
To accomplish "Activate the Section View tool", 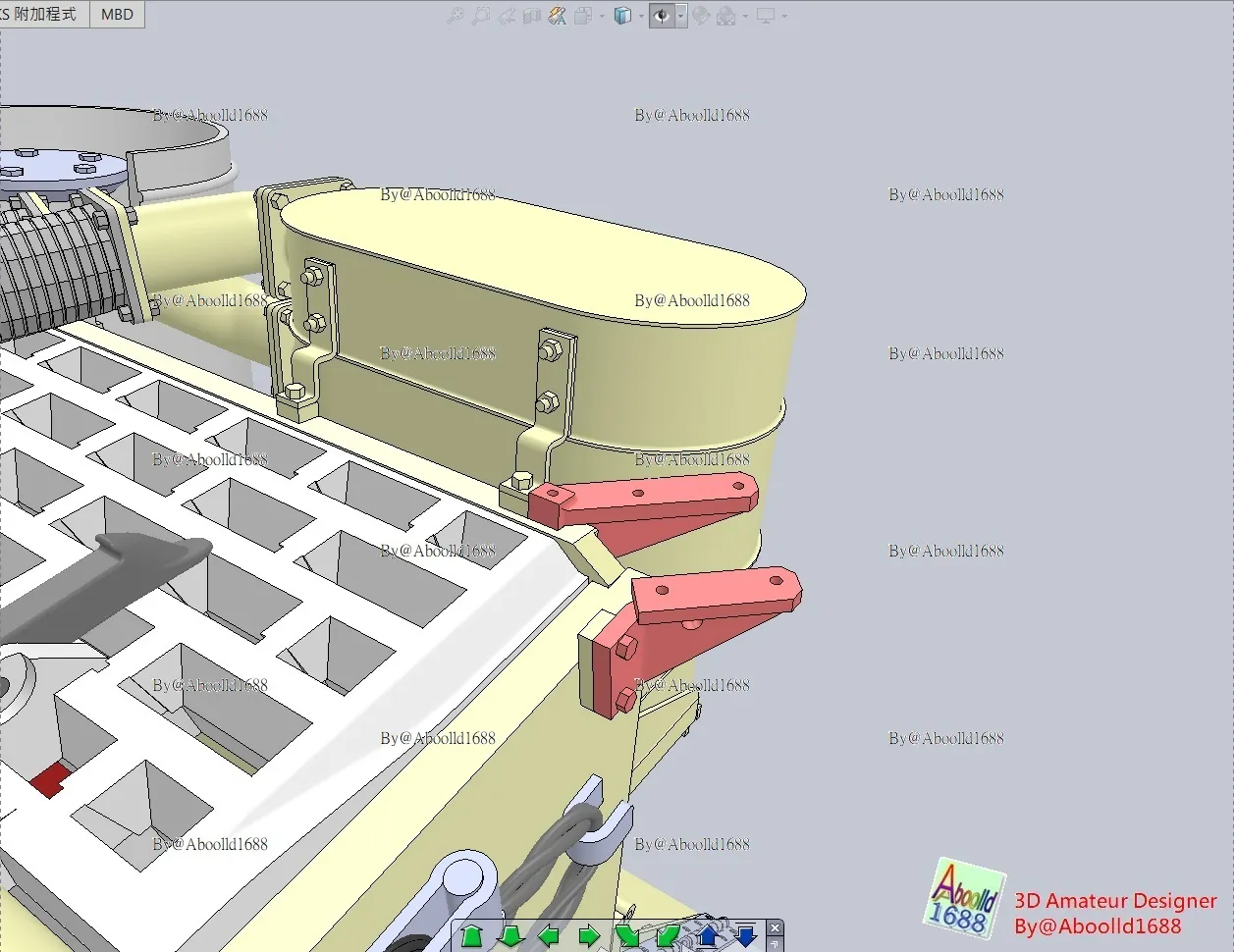I will [x=532, y=16].
